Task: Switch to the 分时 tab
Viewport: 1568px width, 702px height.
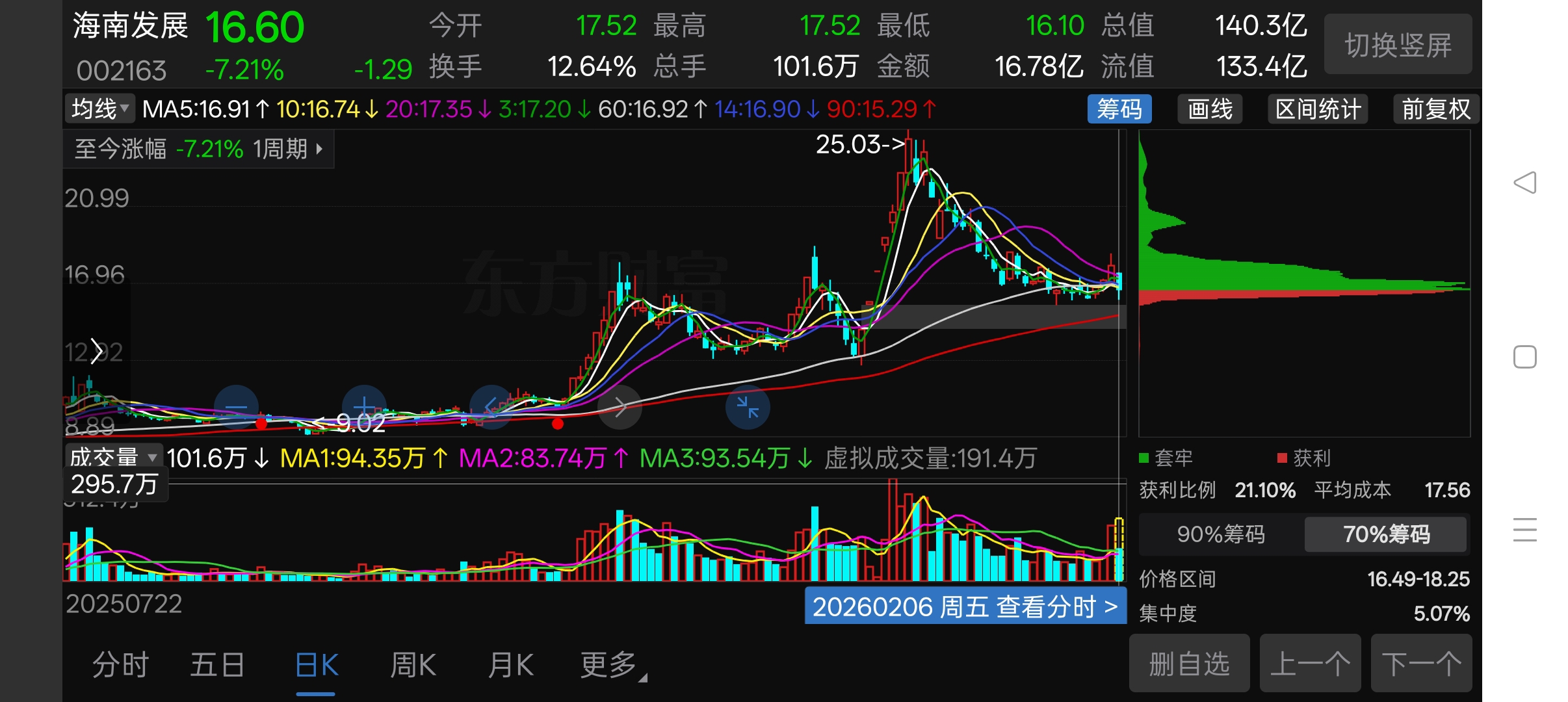Action: pyautogui.click(x=121, y=665)
